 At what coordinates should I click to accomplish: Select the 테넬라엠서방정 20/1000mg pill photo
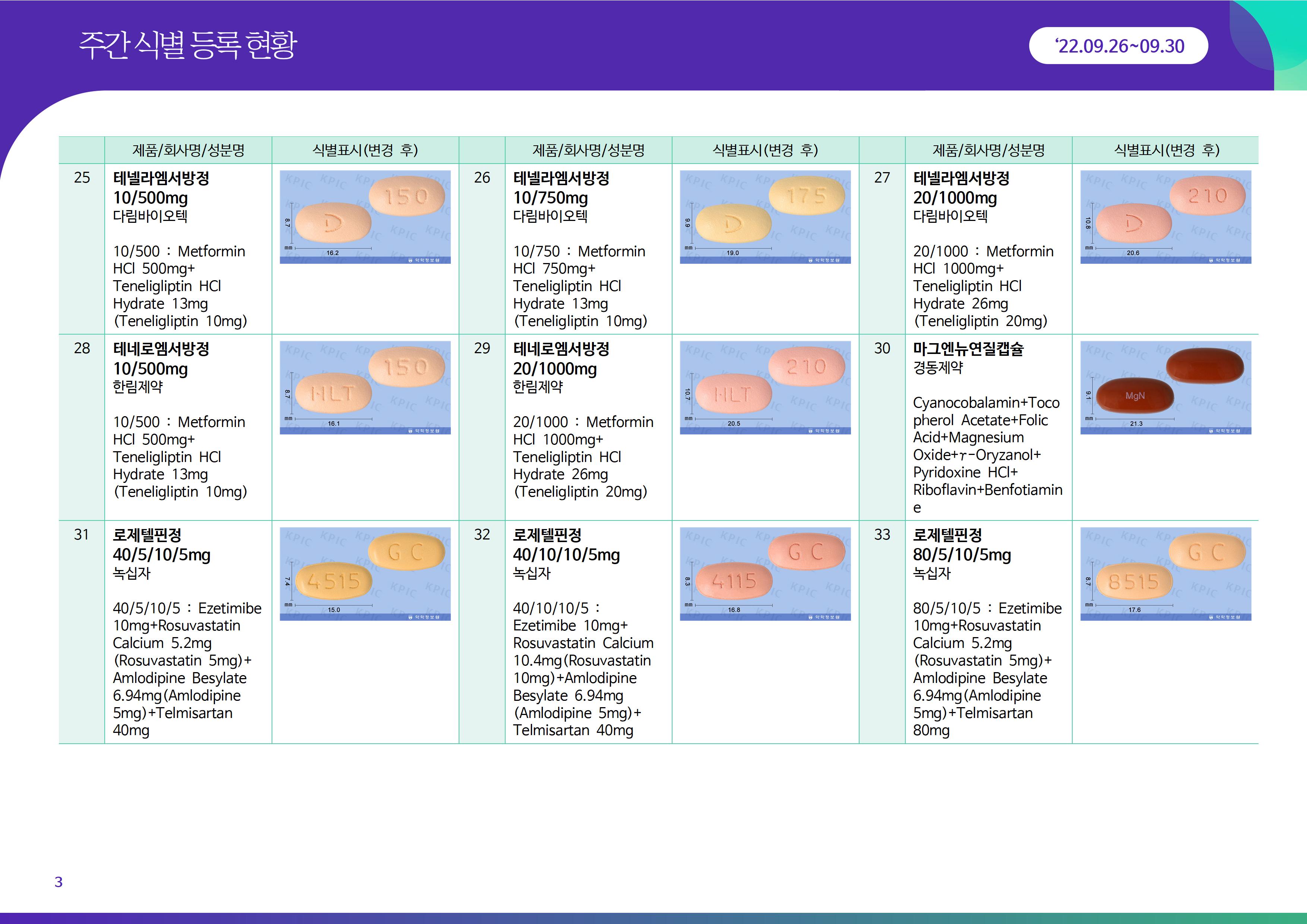[1165, 217]
